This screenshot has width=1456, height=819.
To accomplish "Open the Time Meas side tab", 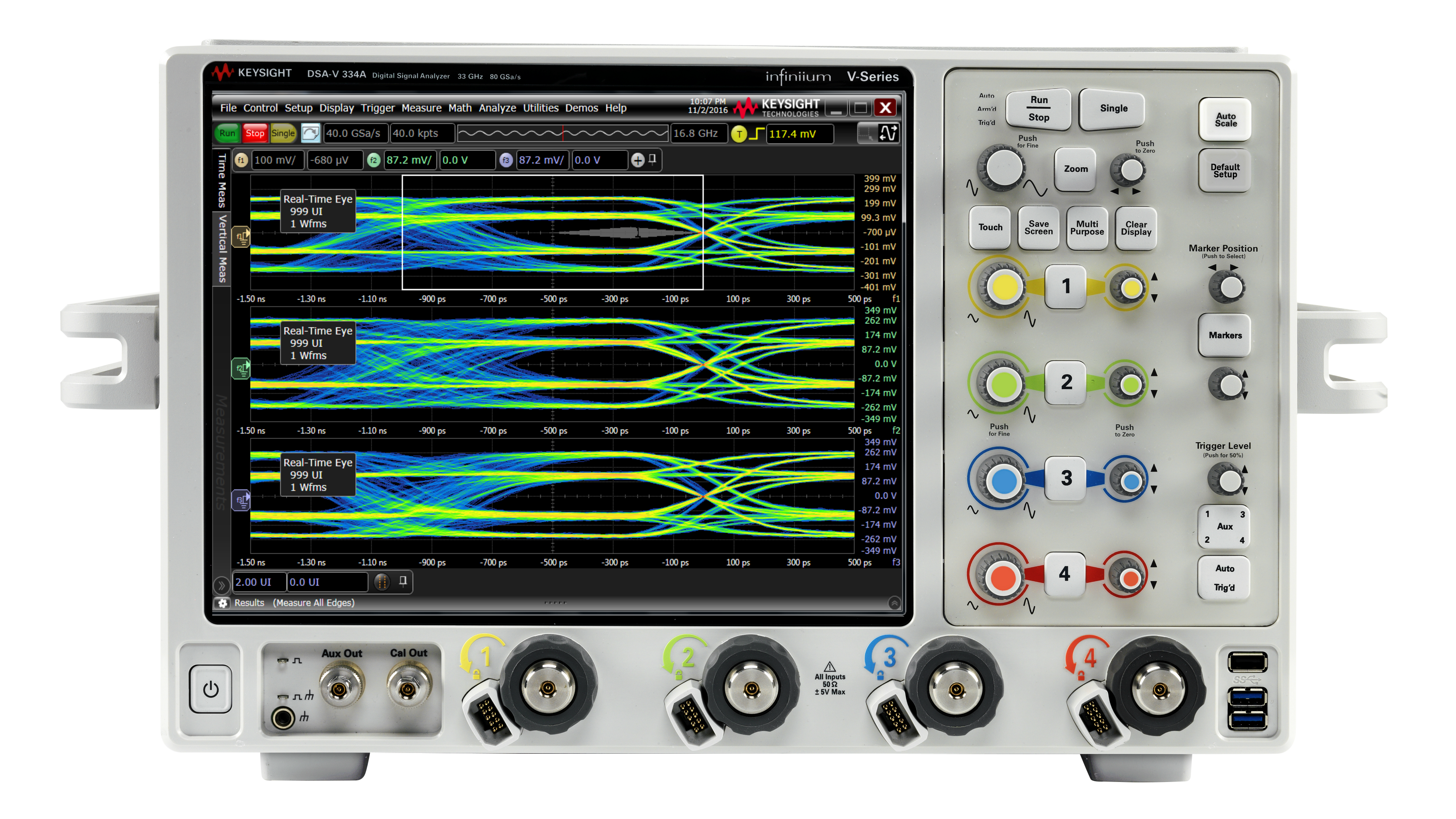I will click(x=221, y=181).
